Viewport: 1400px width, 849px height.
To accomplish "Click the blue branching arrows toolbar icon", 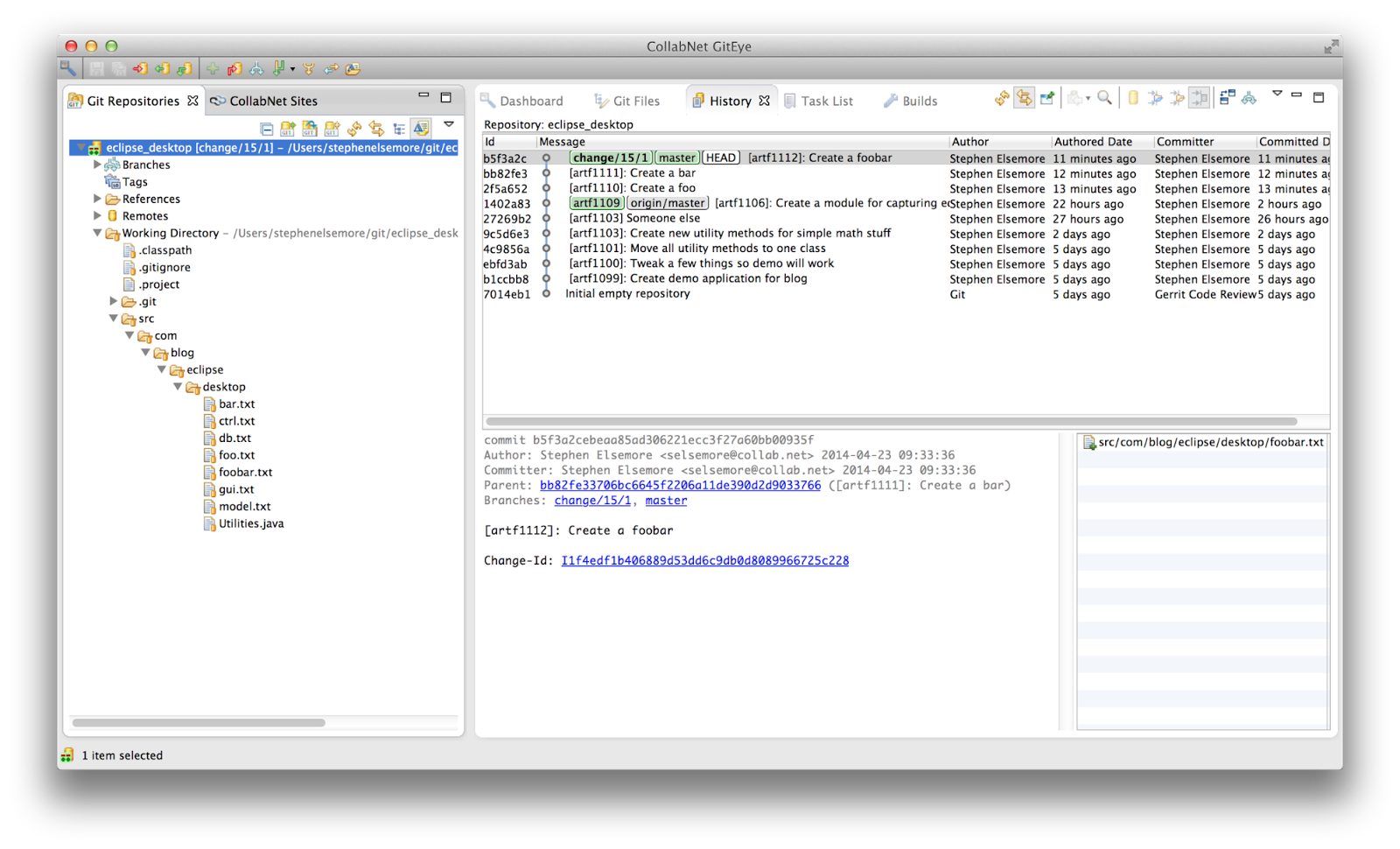I will [256, 68].
